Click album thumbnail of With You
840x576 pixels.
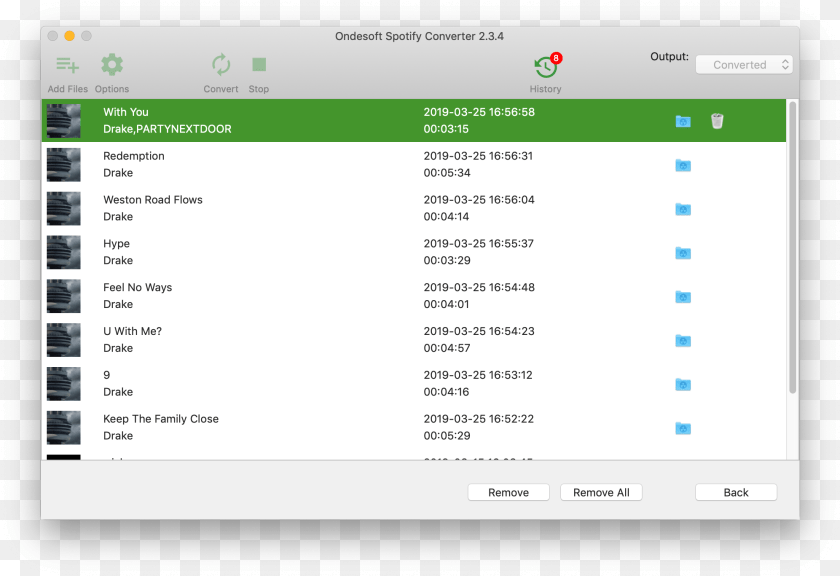pyautogui.click(x=64, y=121)
